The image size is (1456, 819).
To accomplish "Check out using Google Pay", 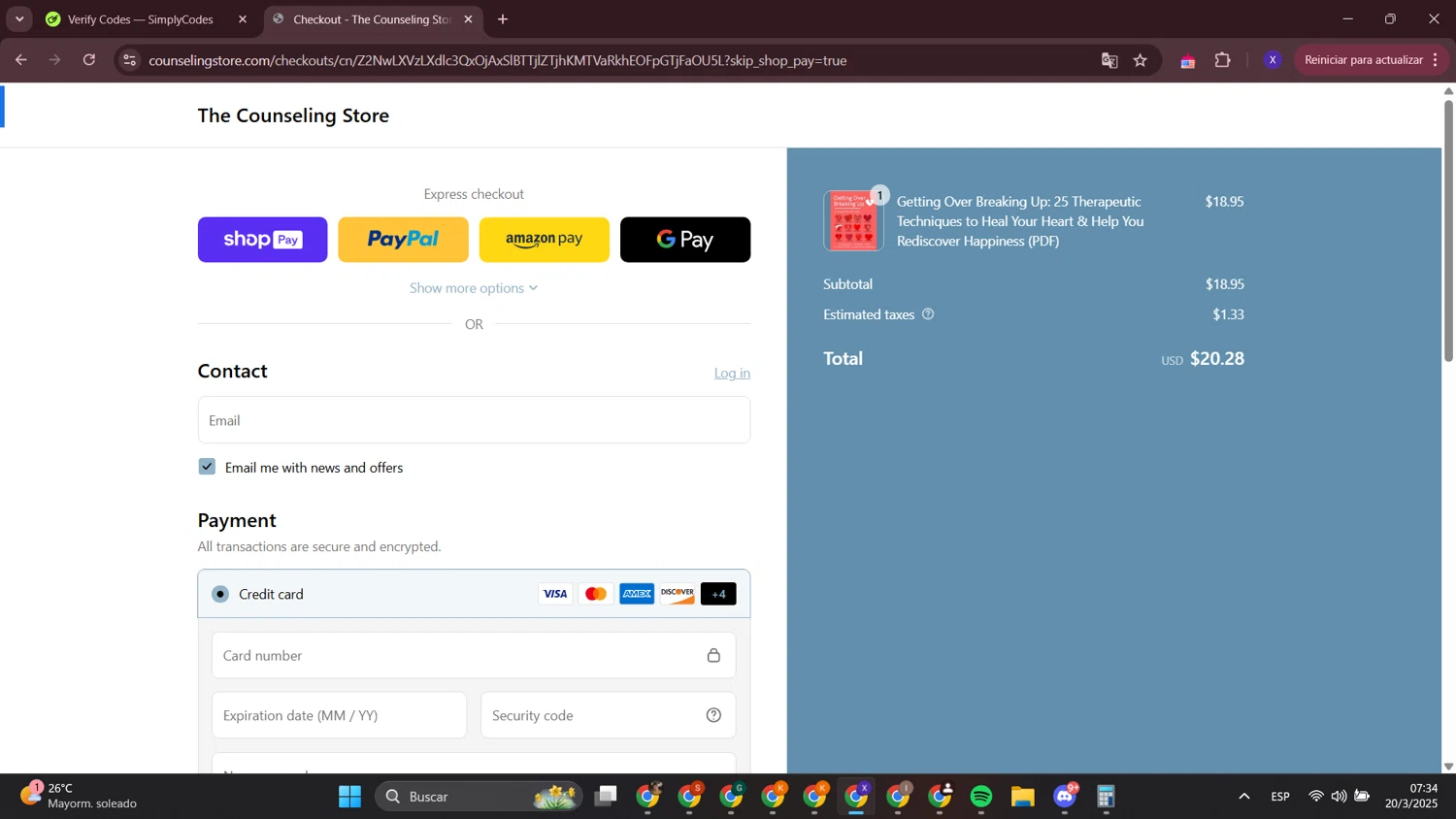I will [x=685, y=240].
